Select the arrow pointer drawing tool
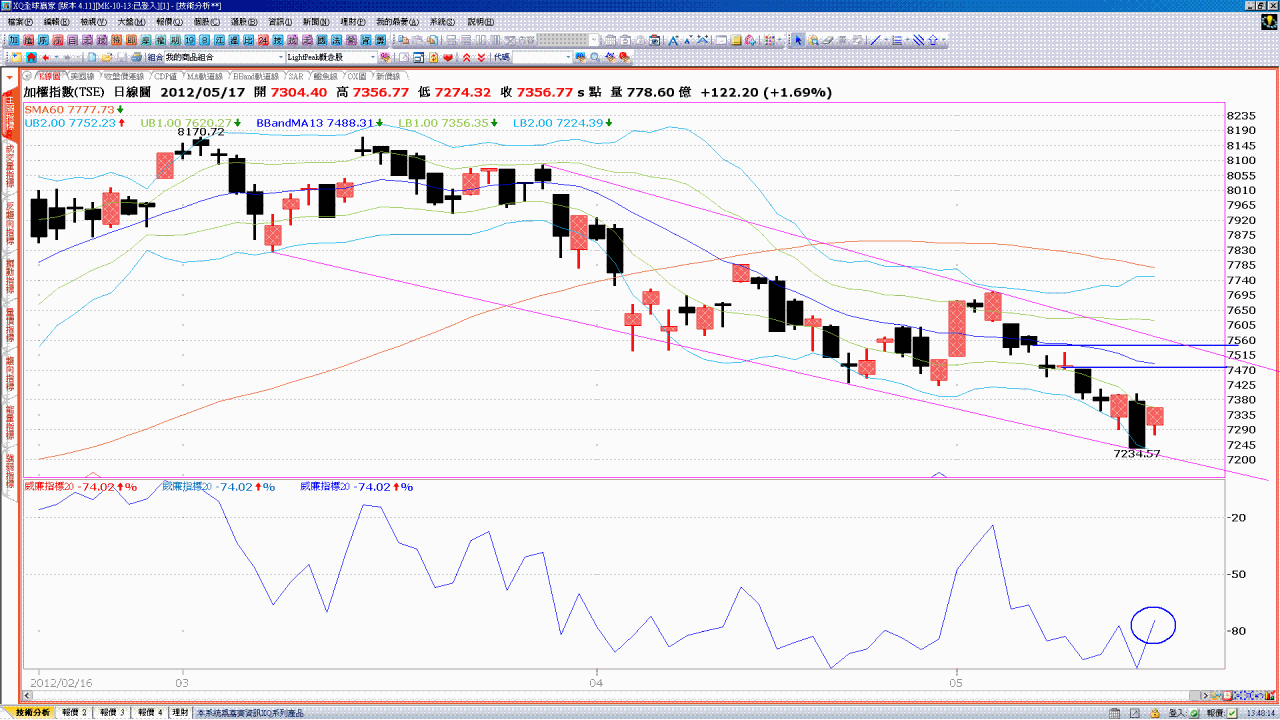This screenshot has width=1280, height=720. 798,41
